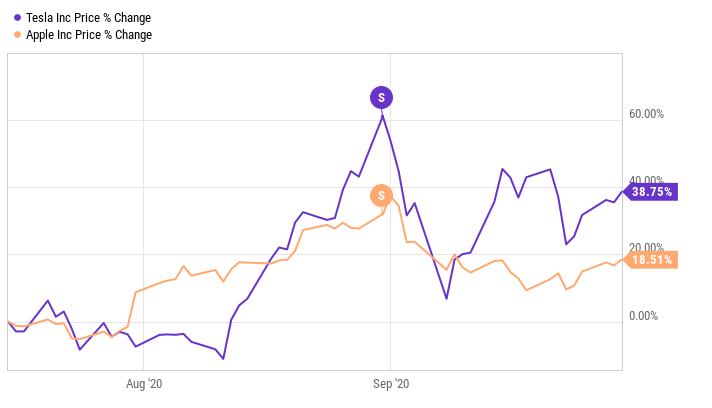The height and width of the screenshot is (408, 712).
Task: Select the Sep '20 date label
Action: click(x=391, y=384)
